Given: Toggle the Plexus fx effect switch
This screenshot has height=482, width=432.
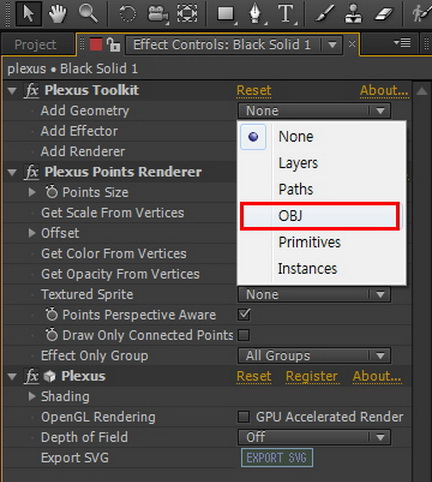Looking at the screenshot, I should coord(32,376).
